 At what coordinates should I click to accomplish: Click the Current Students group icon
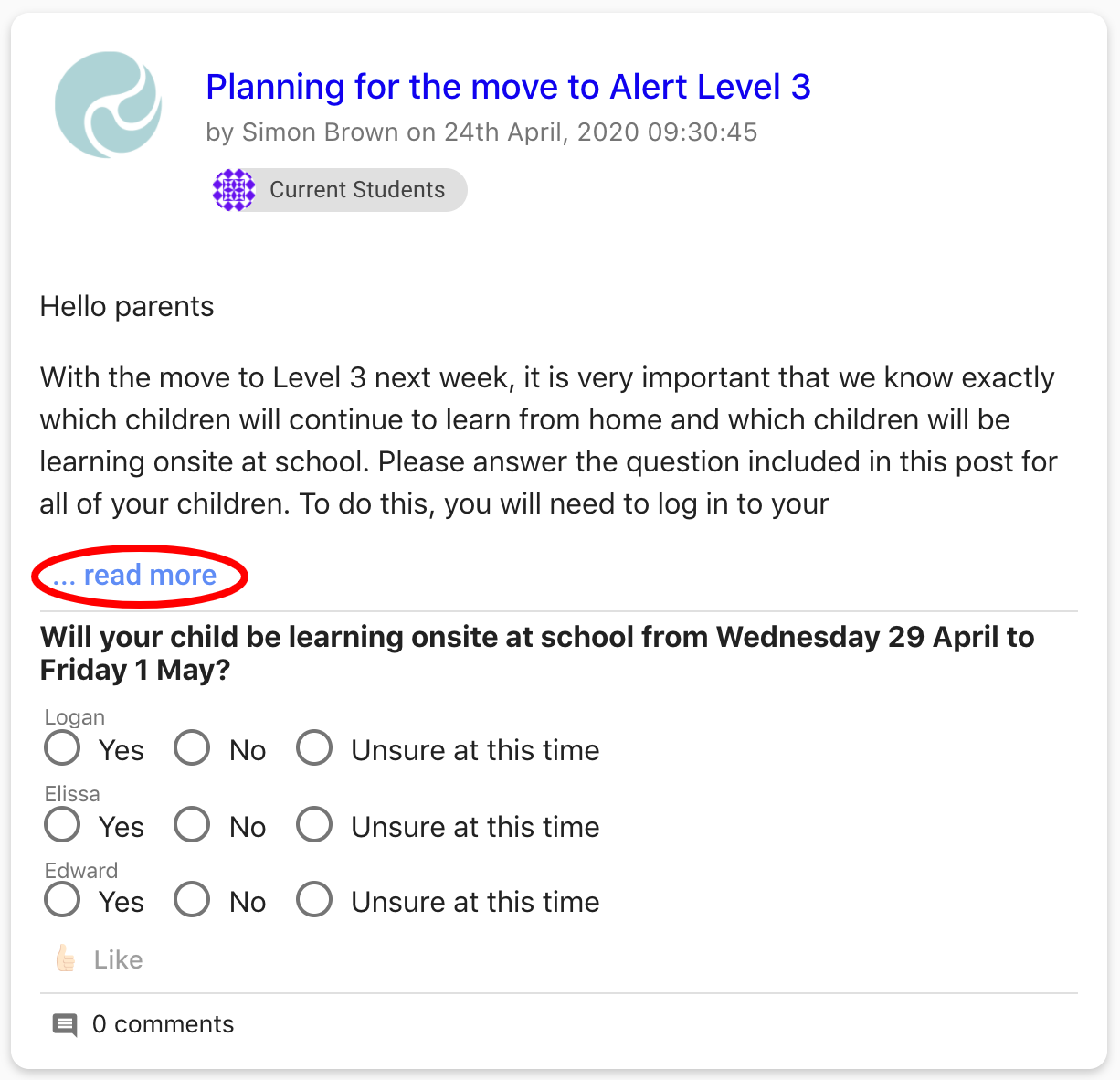coord(234,190)
